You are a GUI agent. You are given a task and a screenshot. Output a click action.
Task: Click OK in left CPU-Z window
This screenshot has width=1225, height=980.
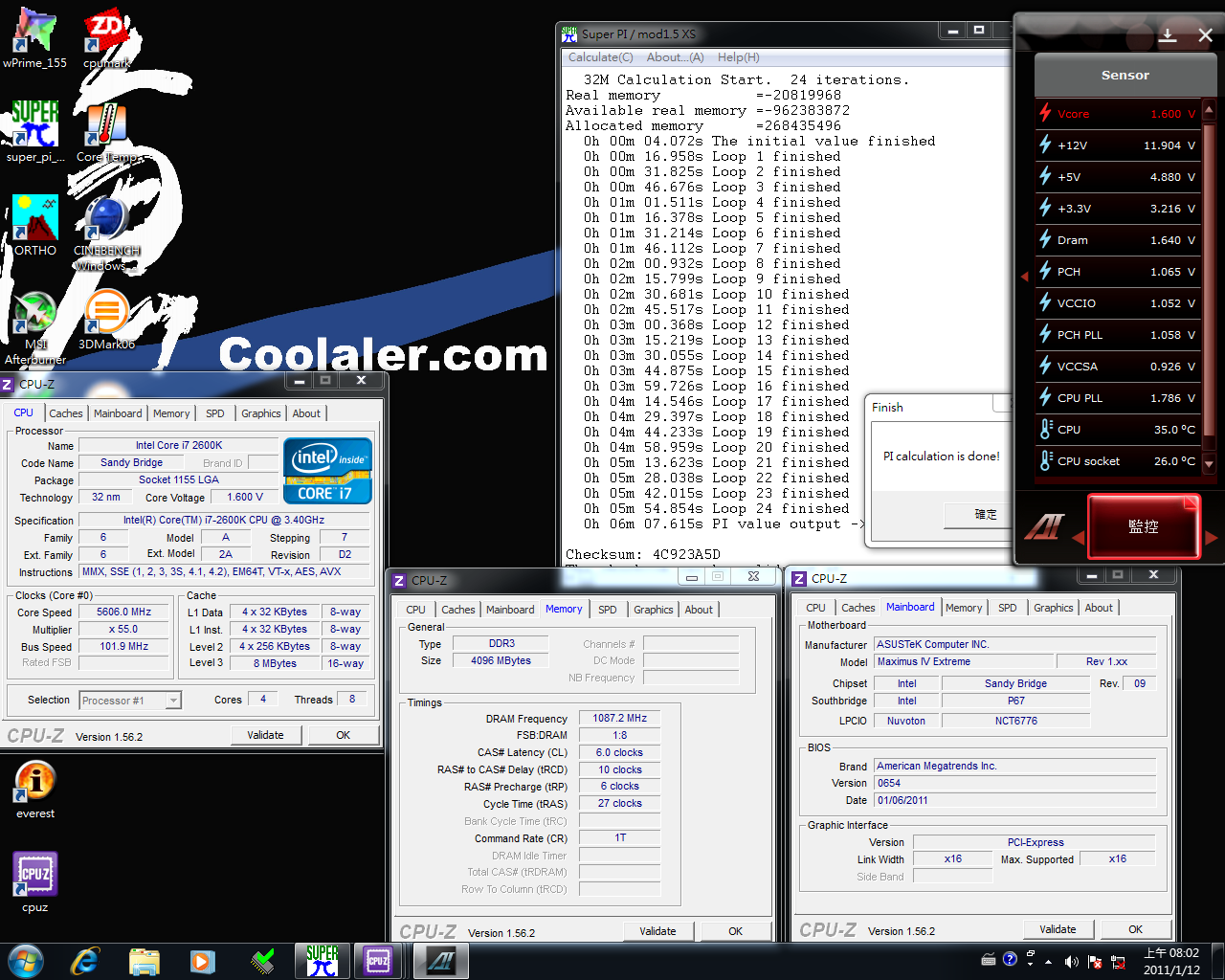pyautogui.click(x=344, y=735)
